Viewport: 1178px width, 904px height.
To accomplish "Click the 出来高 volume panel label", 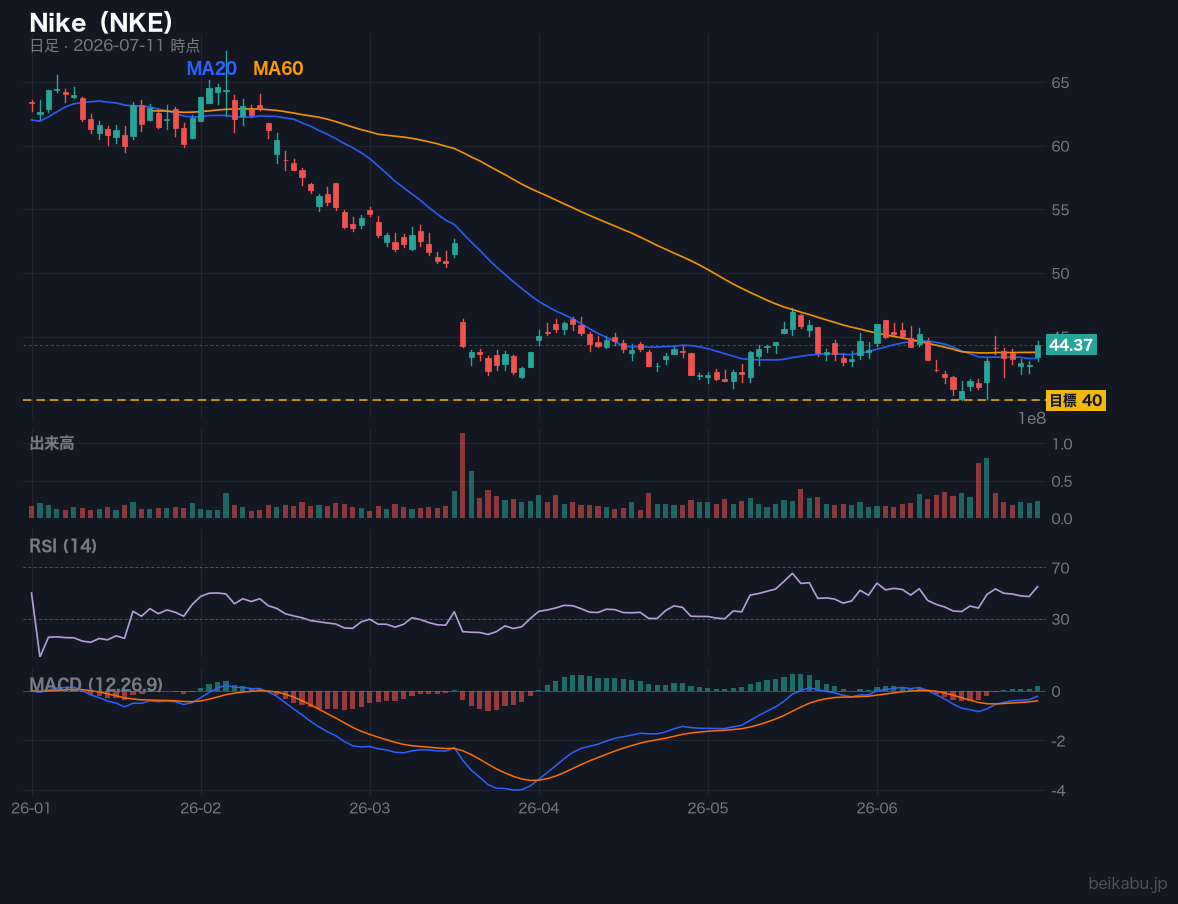I will click(52, 443).
